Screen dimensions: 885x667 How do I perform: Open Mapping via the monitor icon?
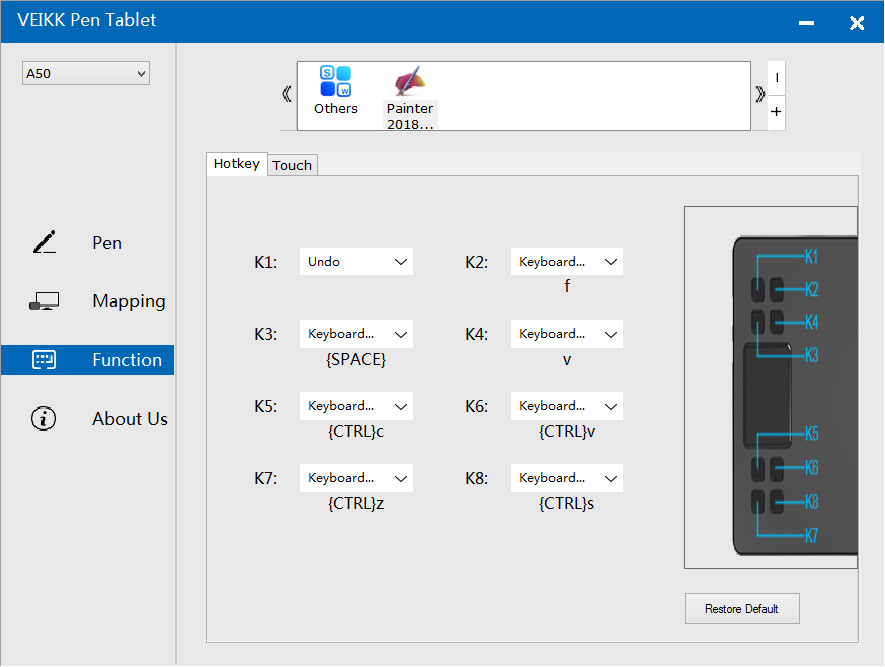[x=44, y=301]
